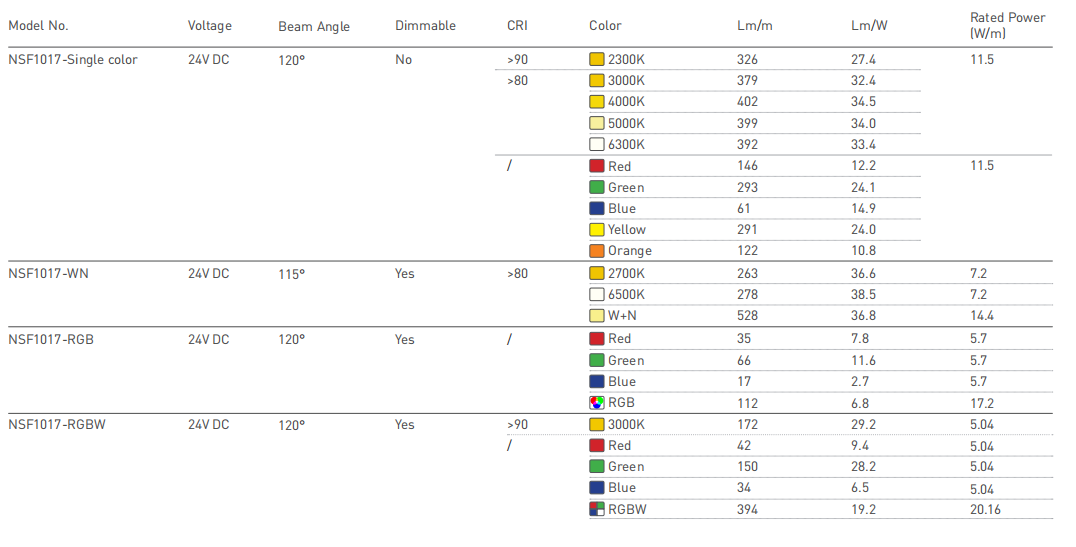Image resolution: width=1076 pixels, height=547 pixels.
Task: Click the 20.16 rated power value
Action: coord(985,509)
